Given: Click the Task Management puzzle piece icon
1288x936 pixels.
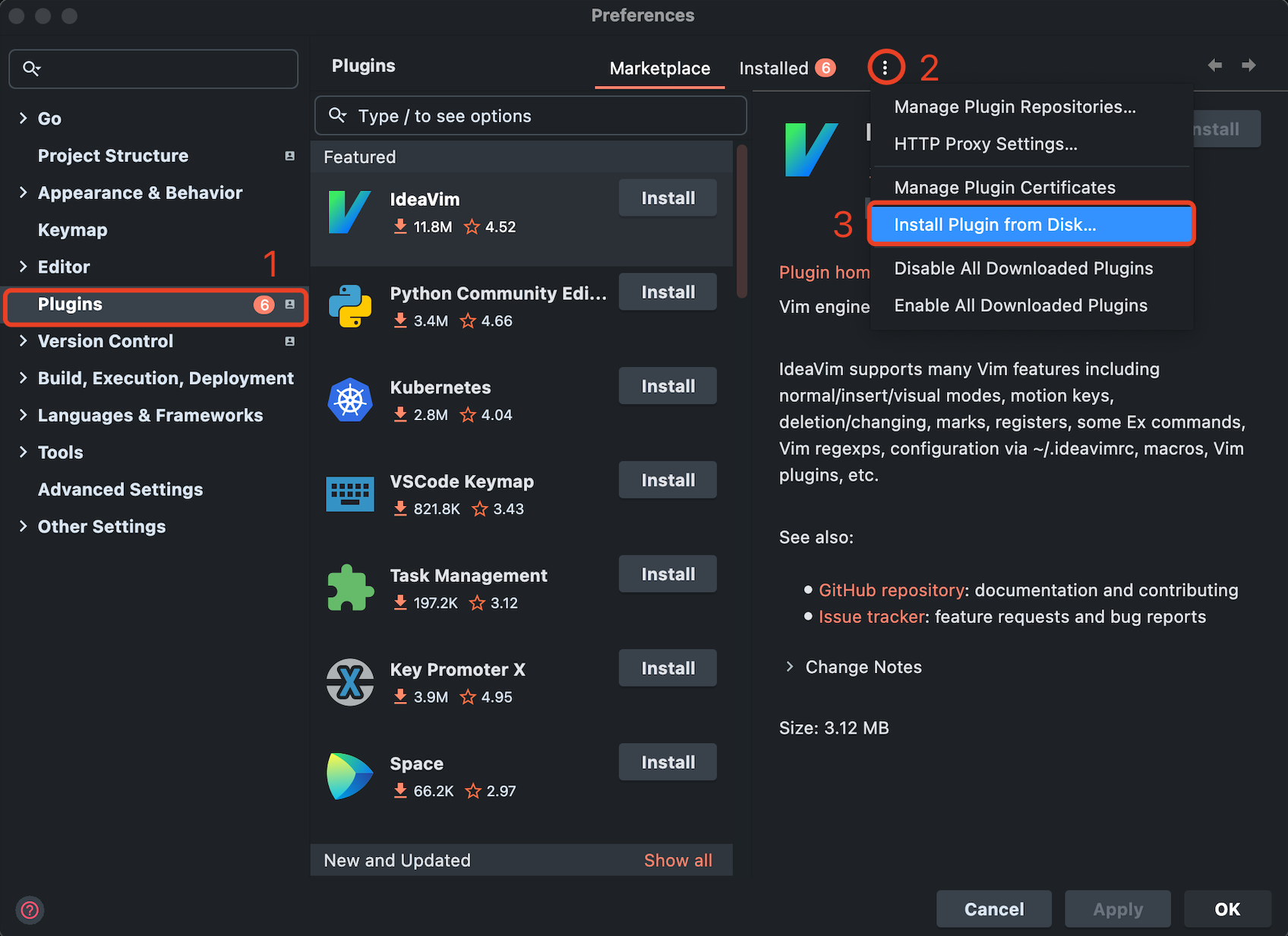Looking at the screenshot, I should (349, 589).
